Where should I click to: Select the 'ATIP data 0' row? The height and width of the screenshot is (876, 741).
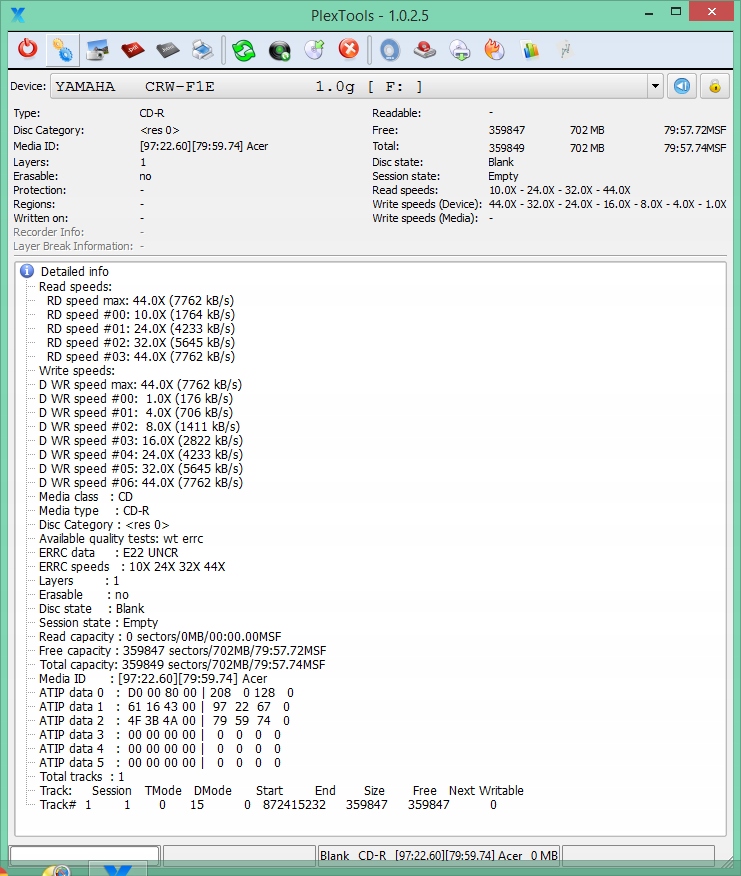tap(167, 693)
